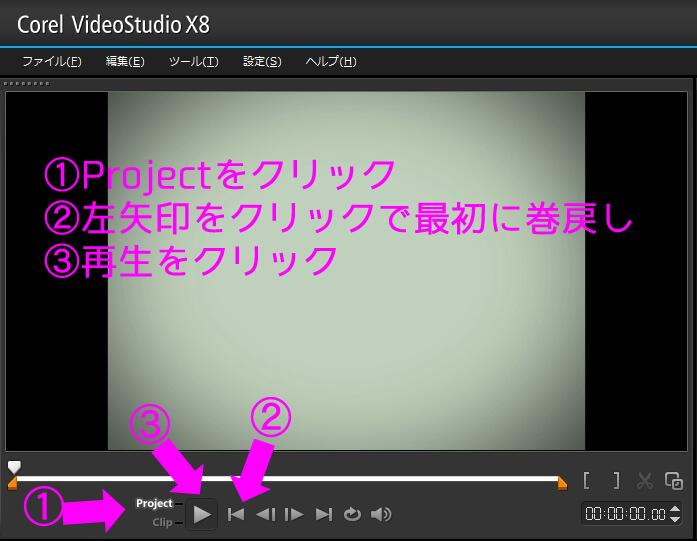Step forward one frame with Next
Image resolution: width=697 pixels, height=541 pixels.
[294, 514]
